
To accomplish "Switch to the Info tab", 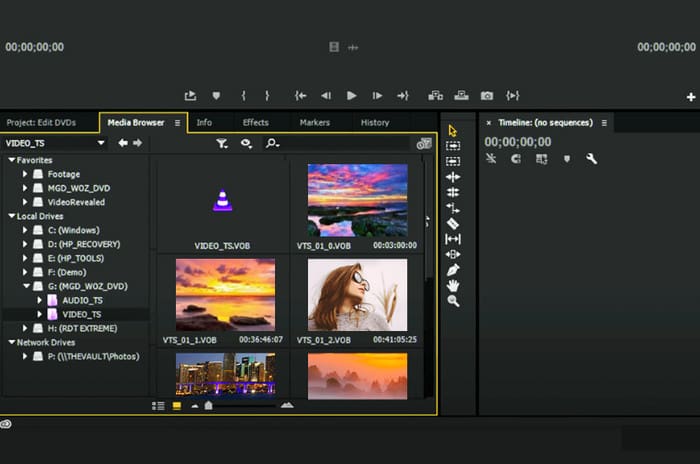I will pyautogui.click(x=204, y=122).
